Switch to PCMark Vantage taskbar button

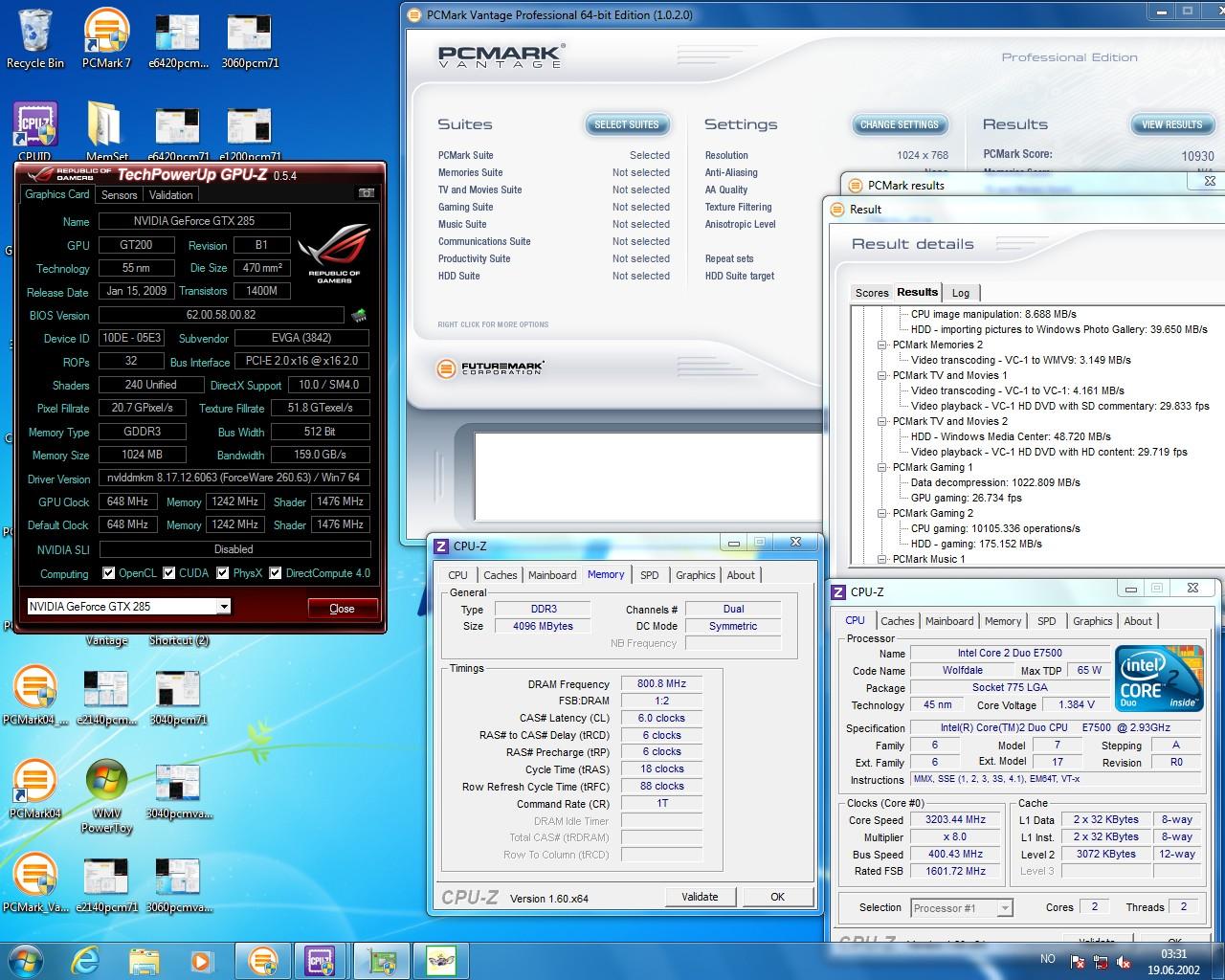pyautogui.click(x=262, y=960)
